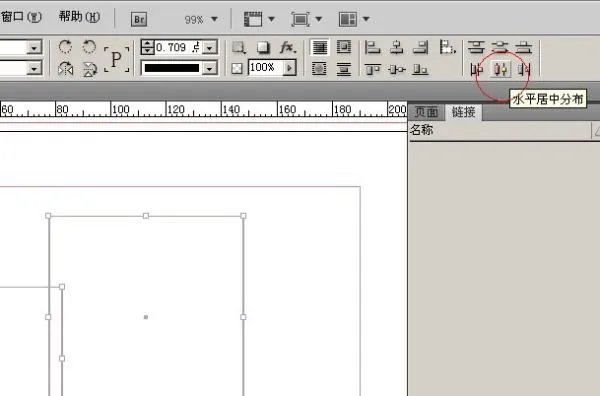Align left edges of selected objects
600x396 pixels.
[x=372, y=47]
